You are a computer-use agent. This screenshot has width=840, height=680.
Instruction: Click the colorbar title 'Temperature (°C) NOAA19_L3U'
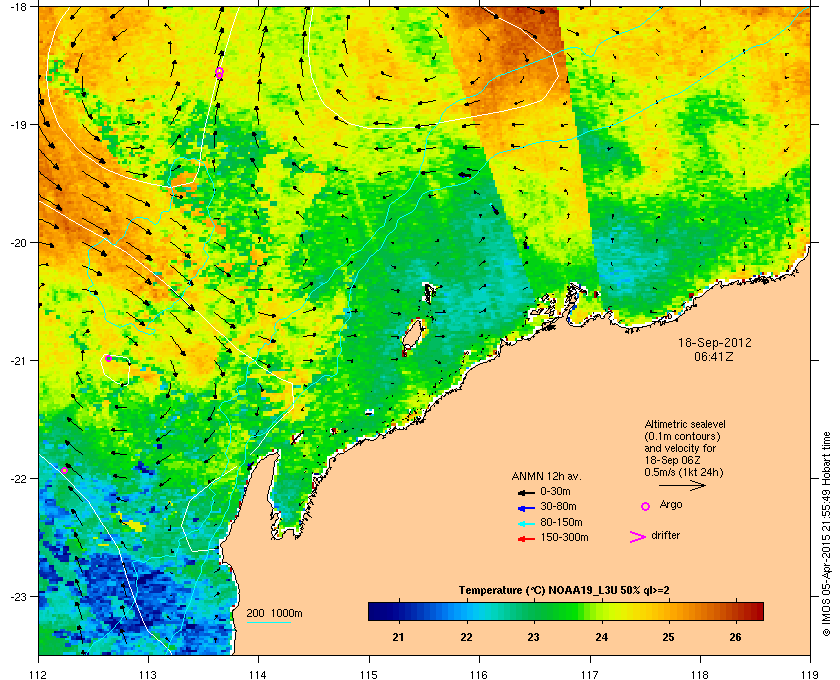click(x=538, y=590)
